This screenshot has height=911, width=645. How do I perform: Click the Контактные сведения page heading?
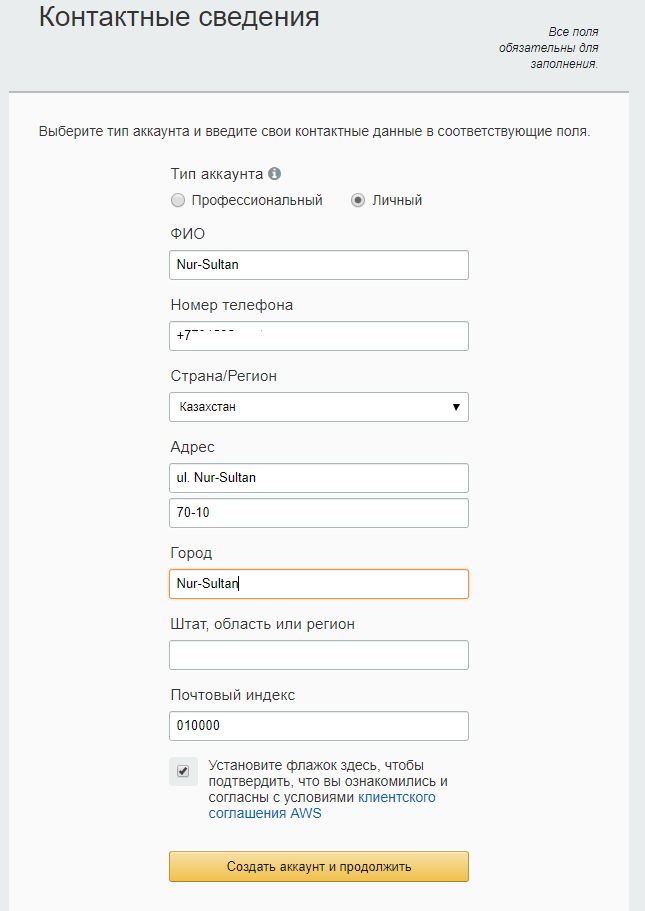pos(179,18)
